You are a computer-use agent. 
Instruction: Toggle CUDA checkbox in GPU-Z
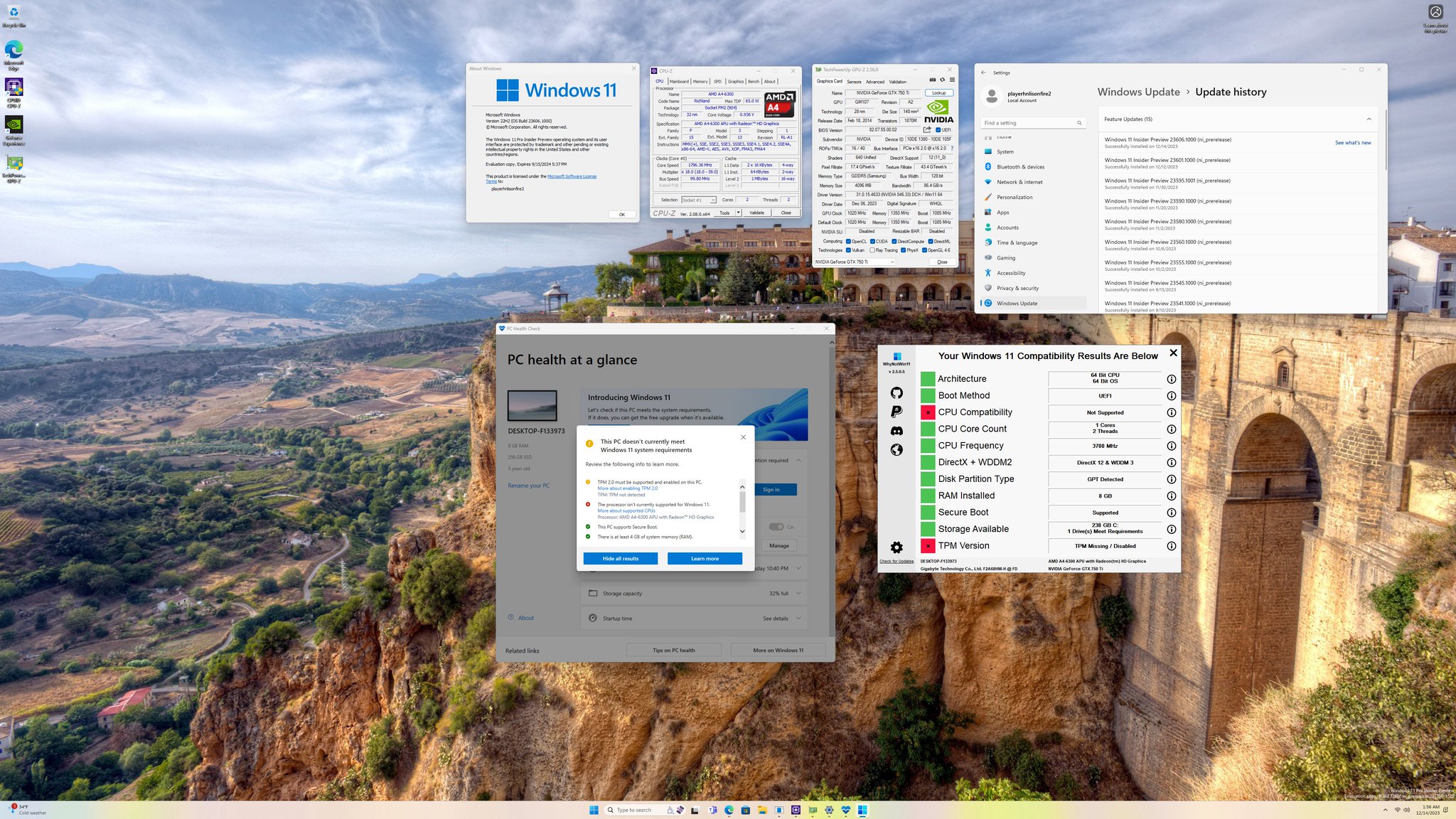[872, 241]
